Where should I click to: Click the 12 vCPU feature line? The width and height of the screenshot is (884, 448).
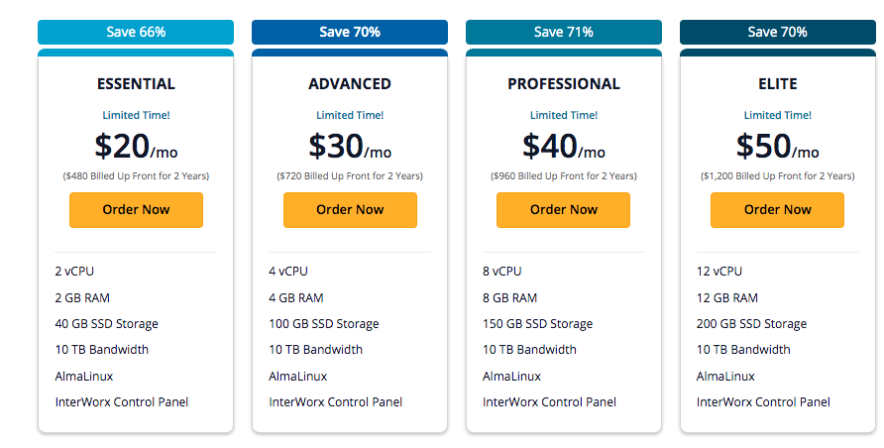(x=720, y=271)
